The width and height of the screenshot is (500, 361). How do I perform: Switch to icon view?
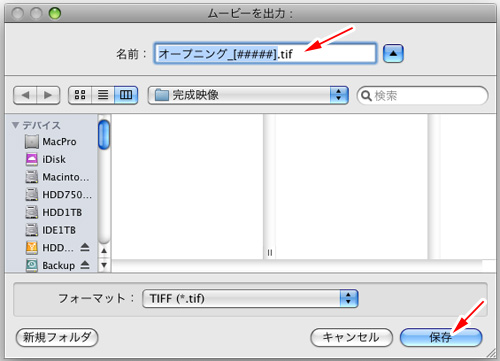click(80, 95)
